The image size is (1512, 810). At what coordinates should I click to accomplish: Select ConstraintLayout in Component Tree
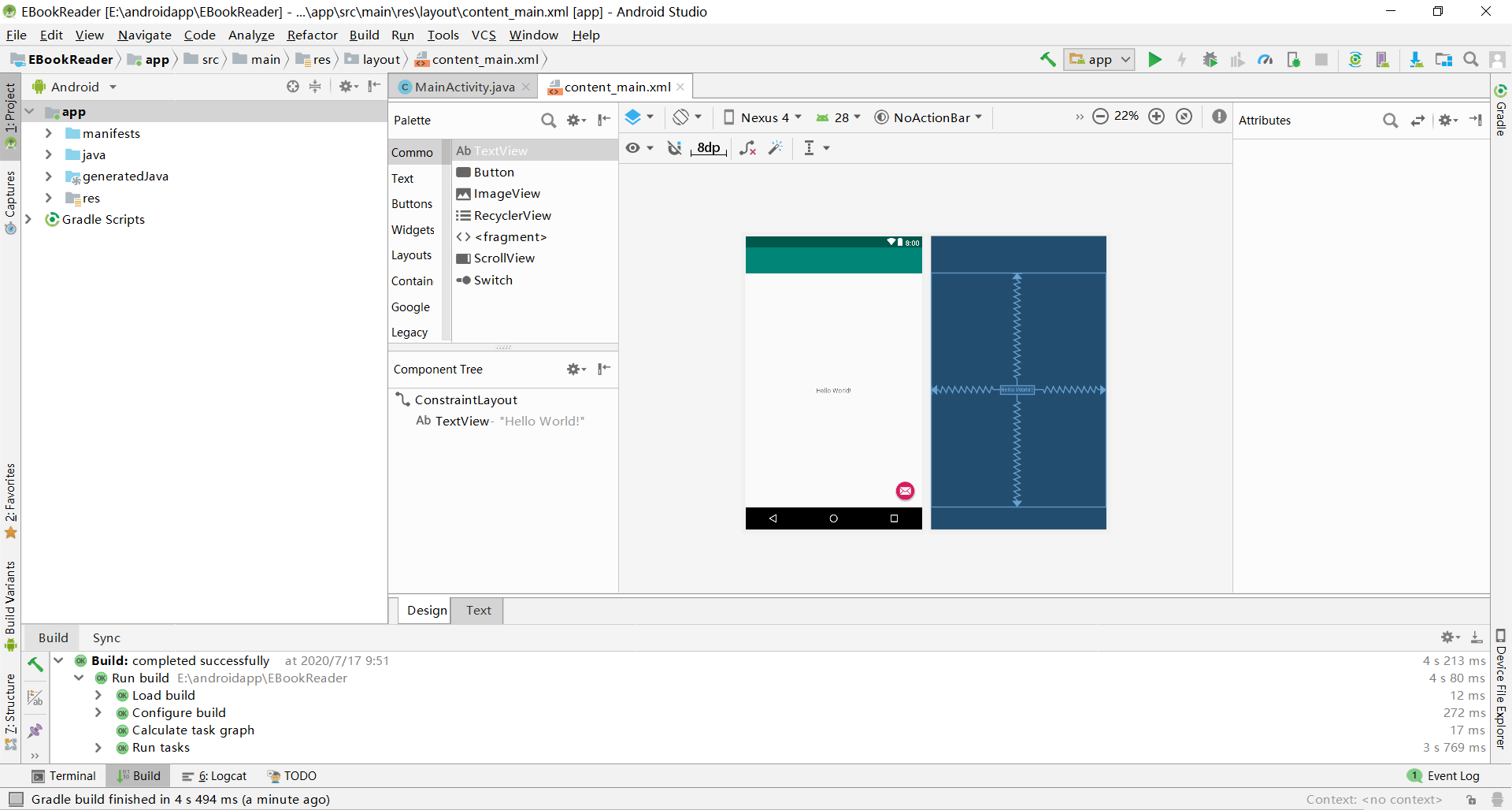click(x=457, y=399)
